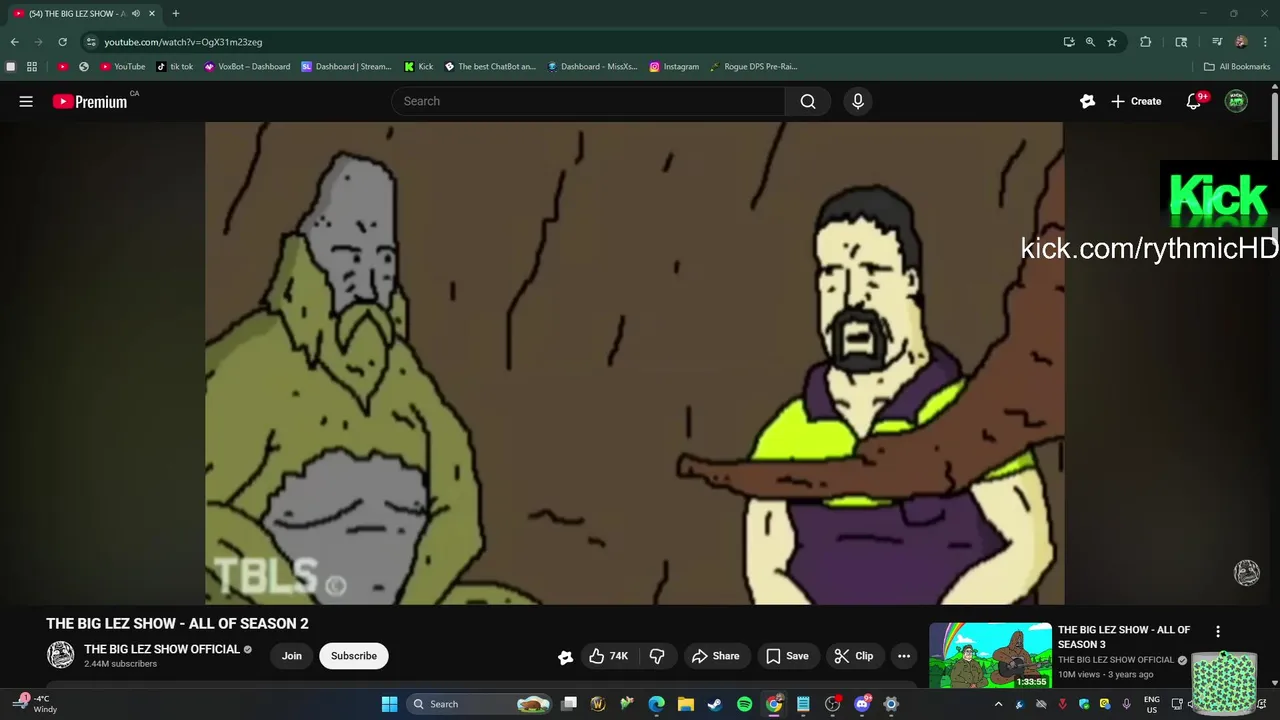The width and height of the screenshot is (1280, 720).
Task: Click the Clip button
Action: (x=854, y=656)
